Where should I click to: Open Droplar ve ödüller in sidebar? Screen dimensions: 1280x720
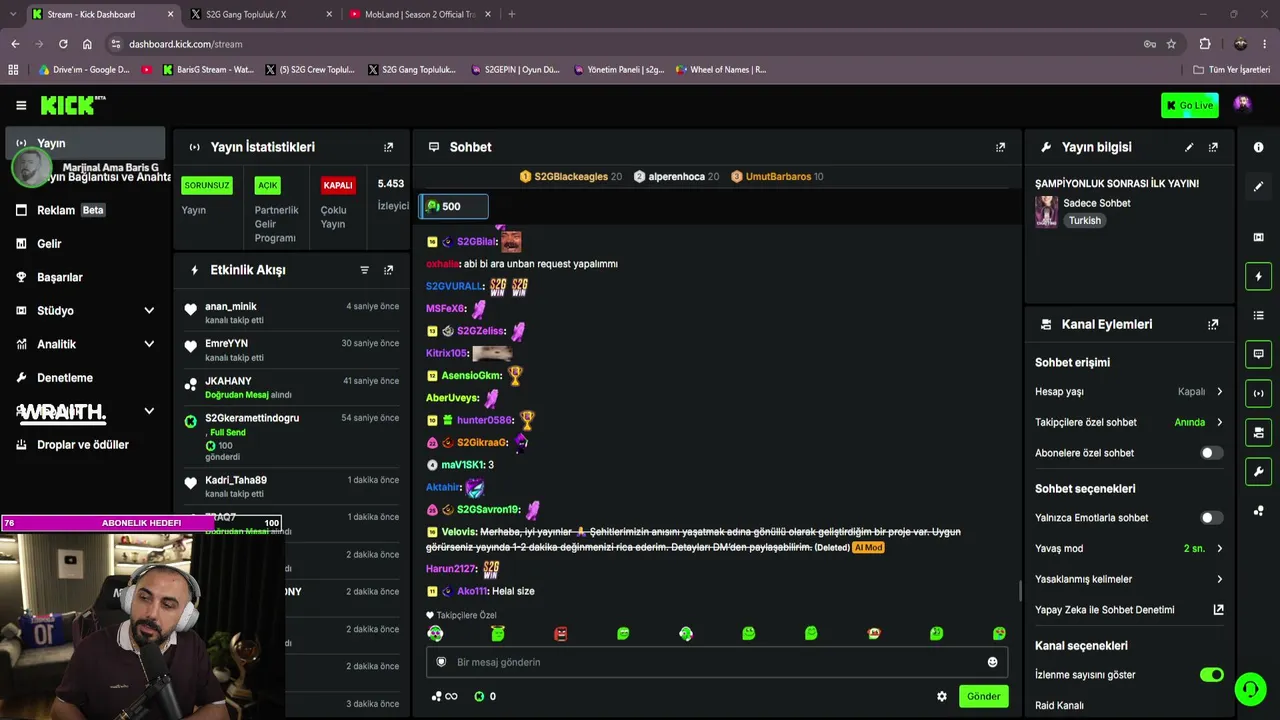click(x=85, y=445)
